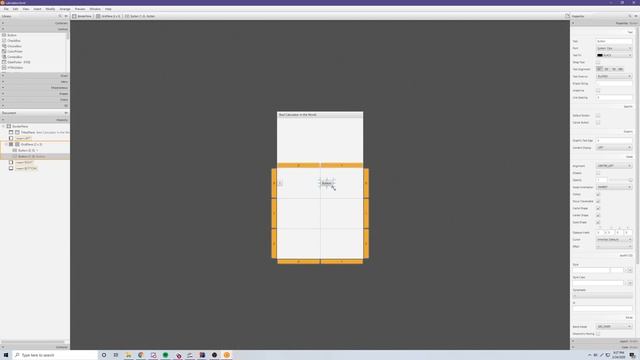
Task: Toggle the Center Shape checkbox
Action: (598, 216)
